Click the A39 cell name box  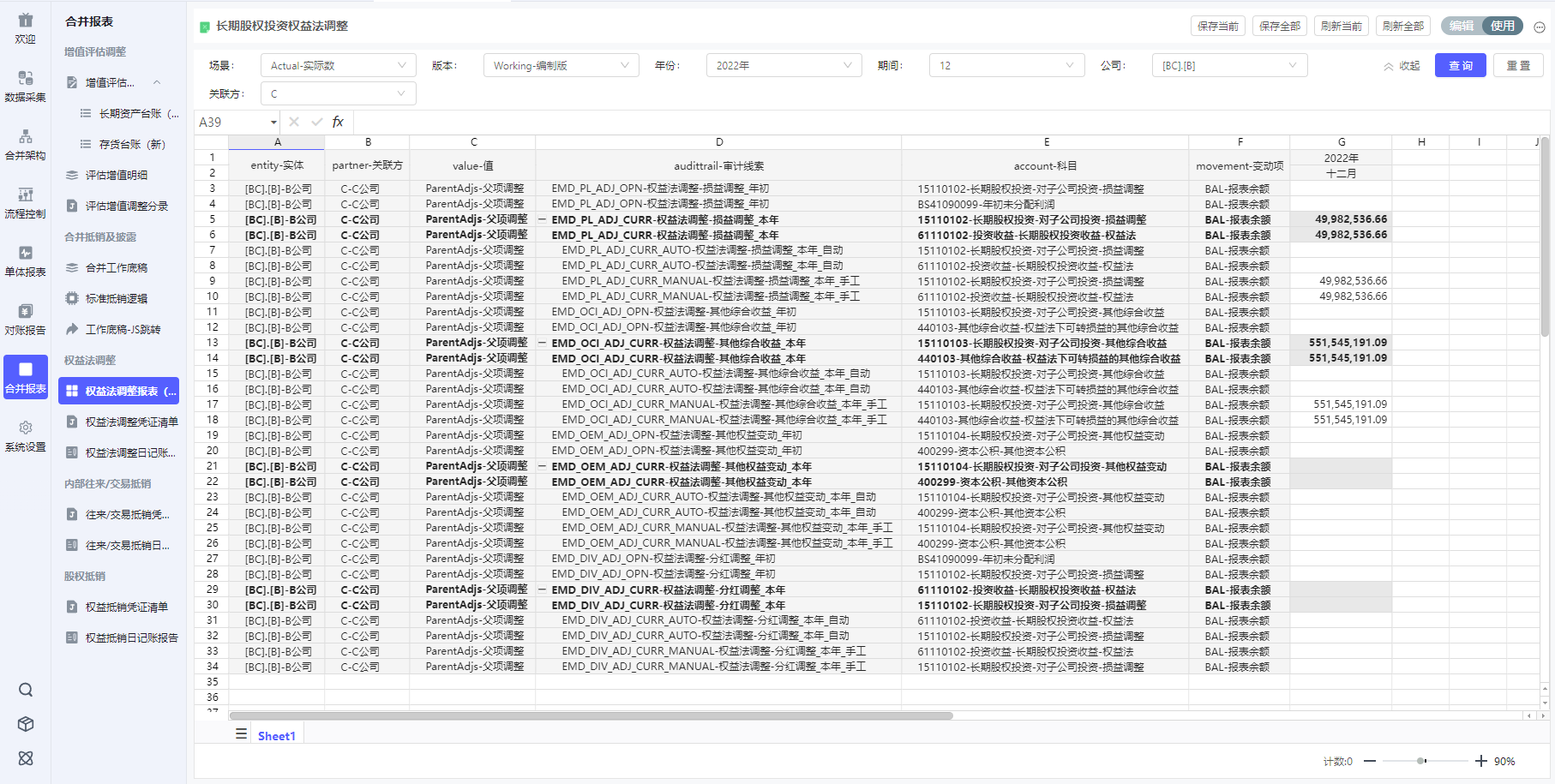pos(232,123)
